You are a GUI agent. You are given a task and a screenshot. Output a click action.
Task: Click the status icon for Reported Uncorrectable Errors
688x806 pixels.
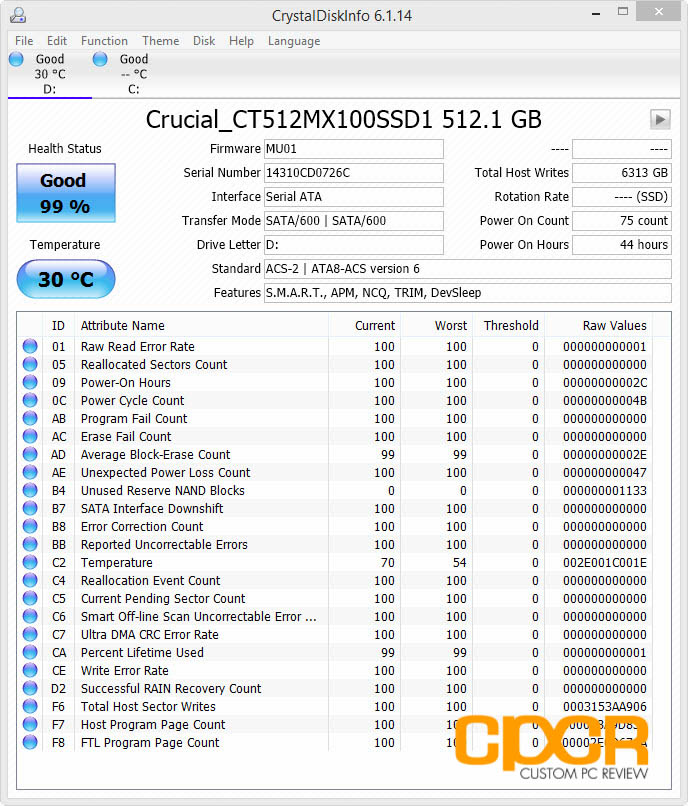(x=30, y=544)
